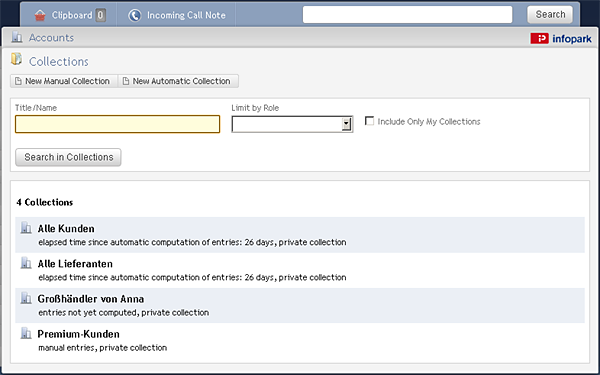Viewport: 600px width, 375px height.
Task: Enable Include Only My Collections checkbox
Action: 369,121
